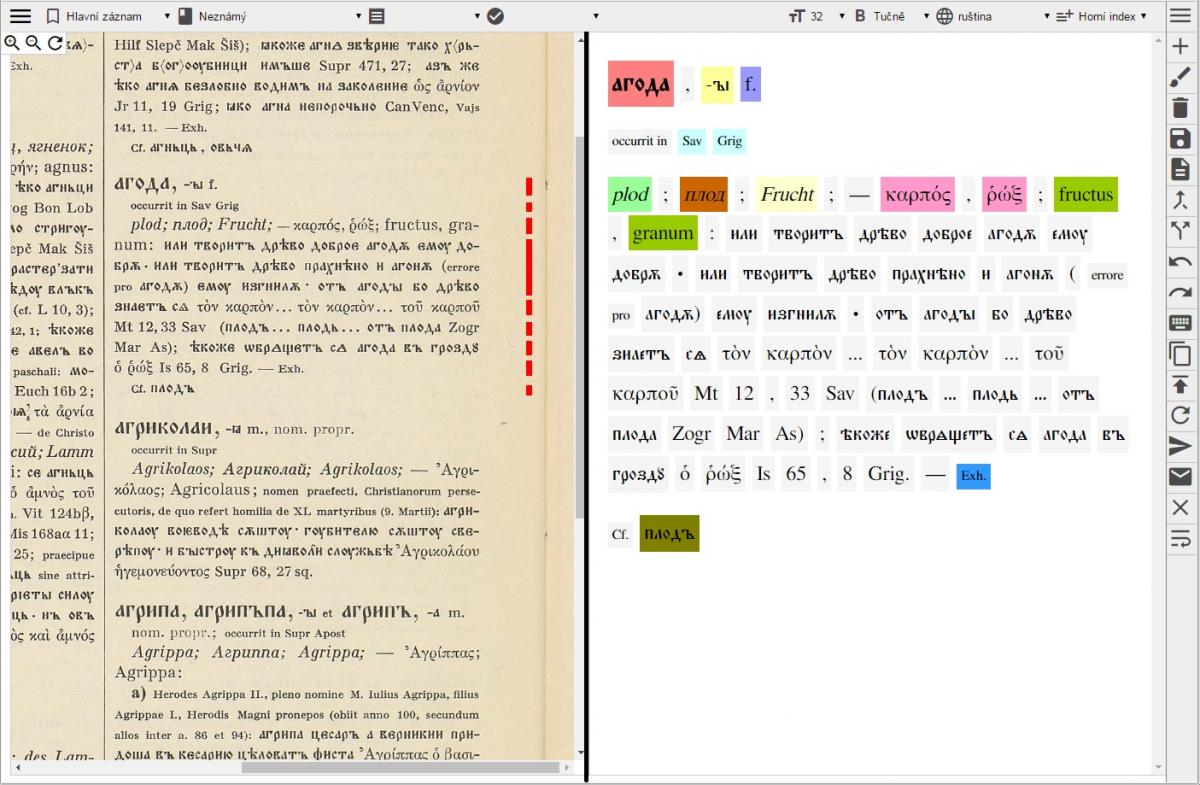The height and width of the screenshot is (785, 1200).
Task: Click the redo arrow icon
Action: click(1180, 292)
